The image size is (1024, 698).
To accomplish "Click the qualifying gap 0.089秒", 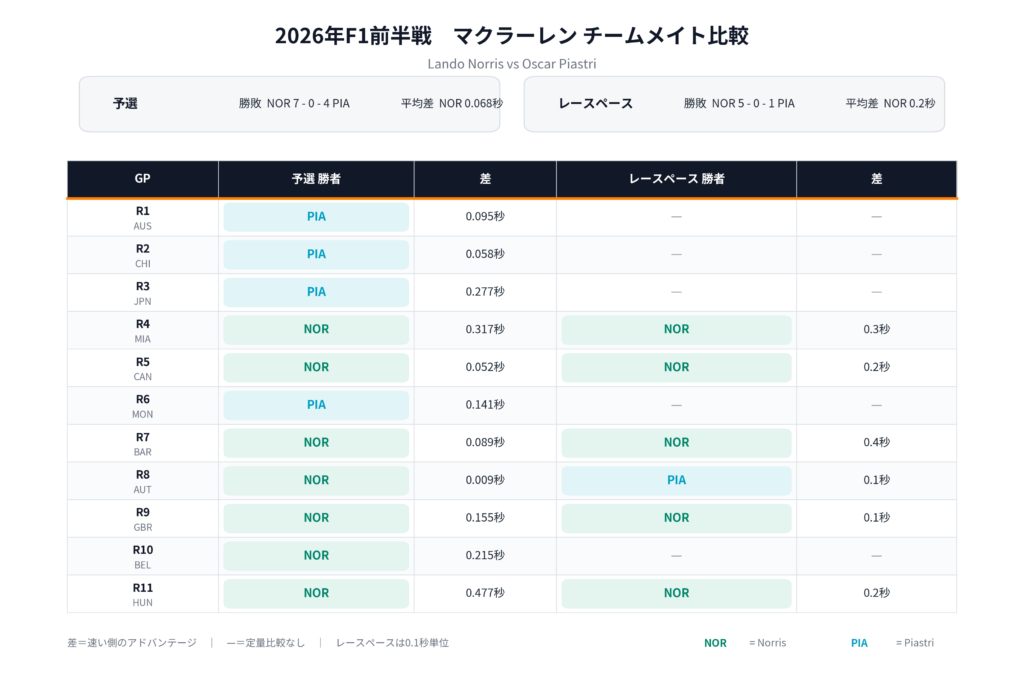I will pyautogui.click(x=485, y=443).
